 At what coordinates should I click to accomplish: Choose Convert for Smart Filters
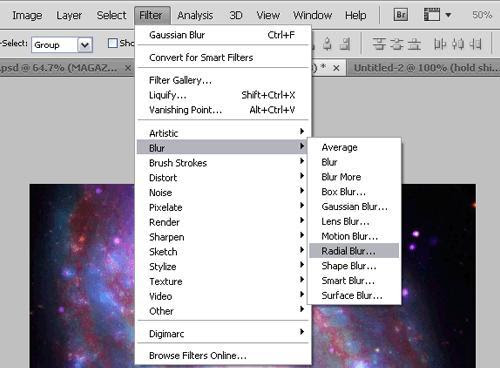(x=223, y=57)
